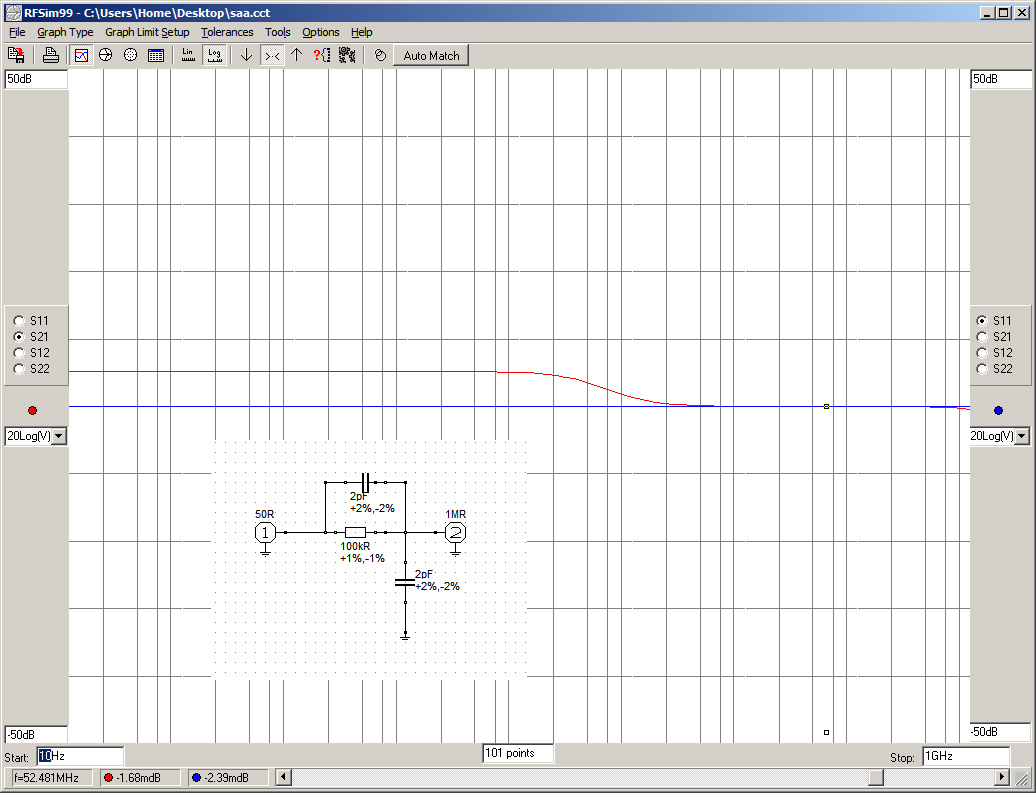
Task: Open the Help menu
Action: (x=361, y=32)
